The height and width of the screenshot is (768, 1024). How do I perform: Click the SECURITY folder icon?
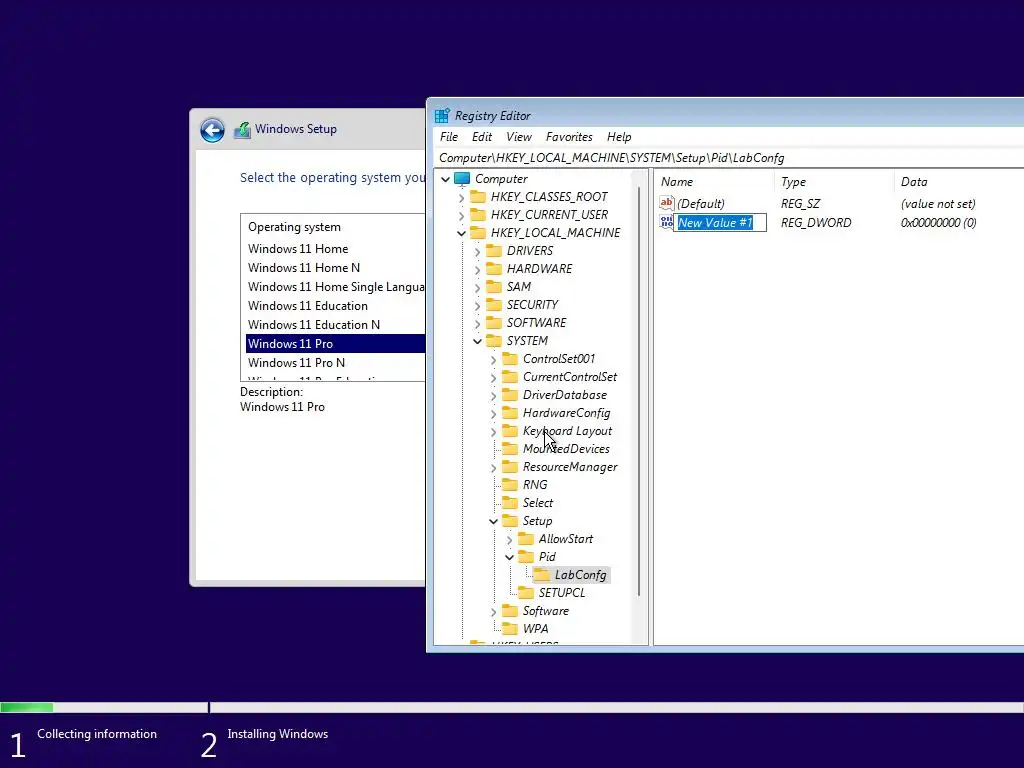[494, 304]
